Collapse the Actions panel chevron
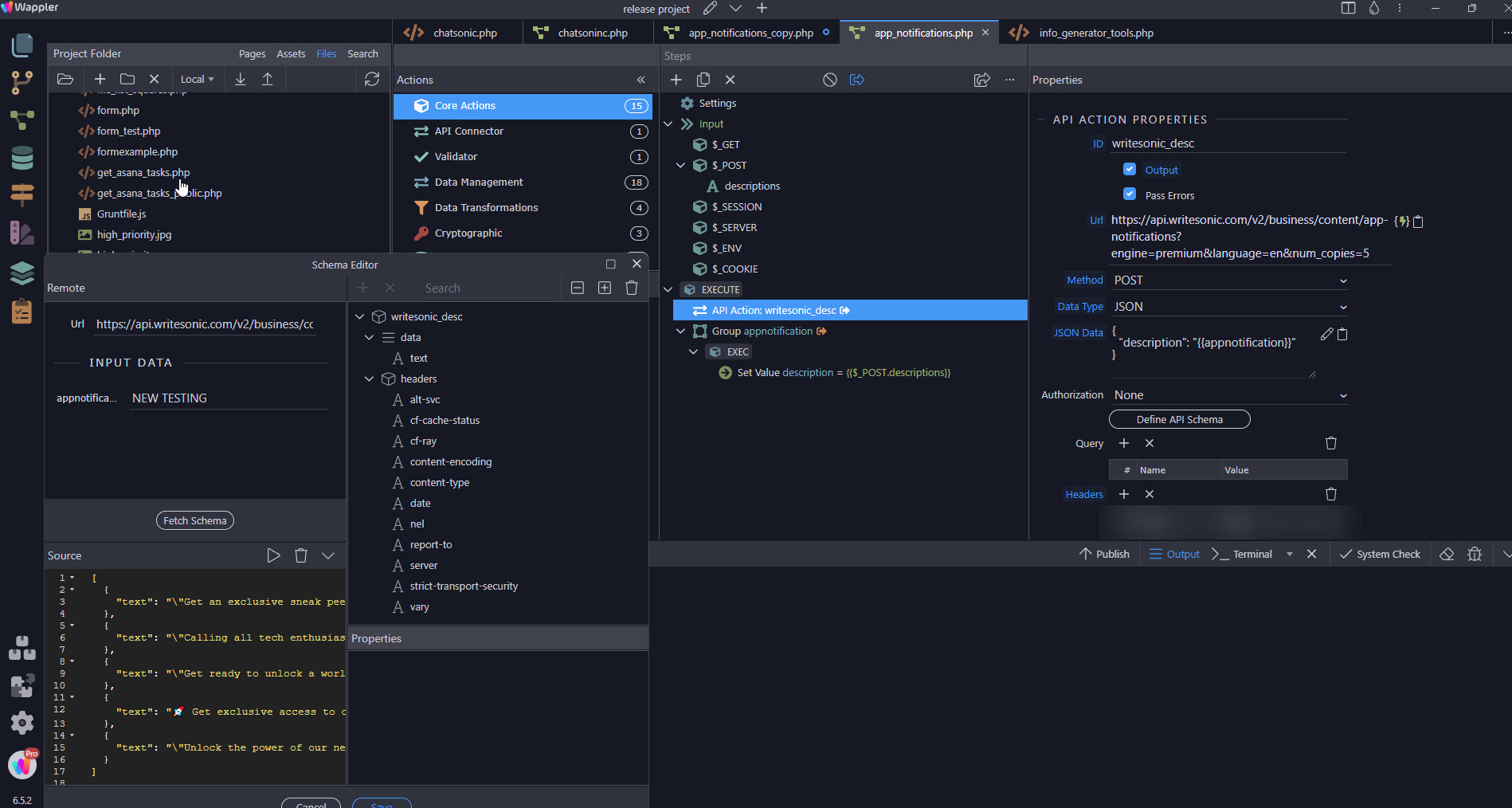1512x808 pixels. point(641,80)
